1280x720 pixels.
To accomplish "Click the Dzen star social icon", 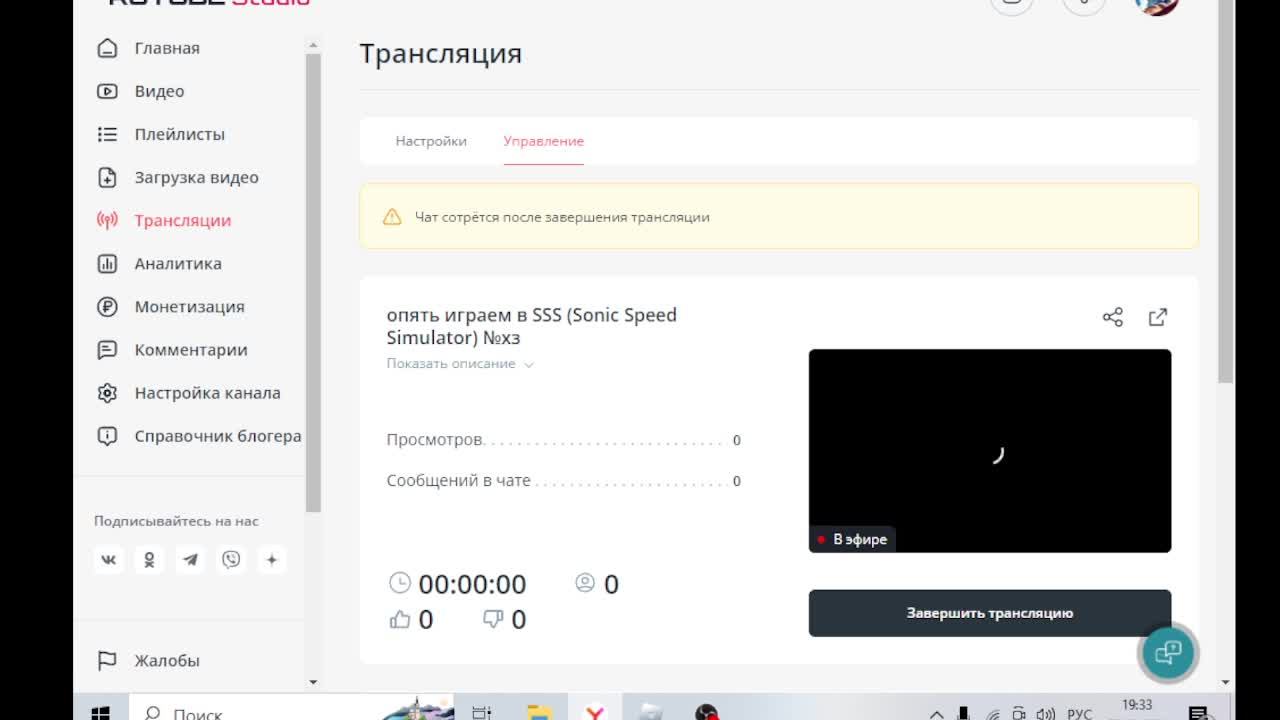I will (271, 560).
